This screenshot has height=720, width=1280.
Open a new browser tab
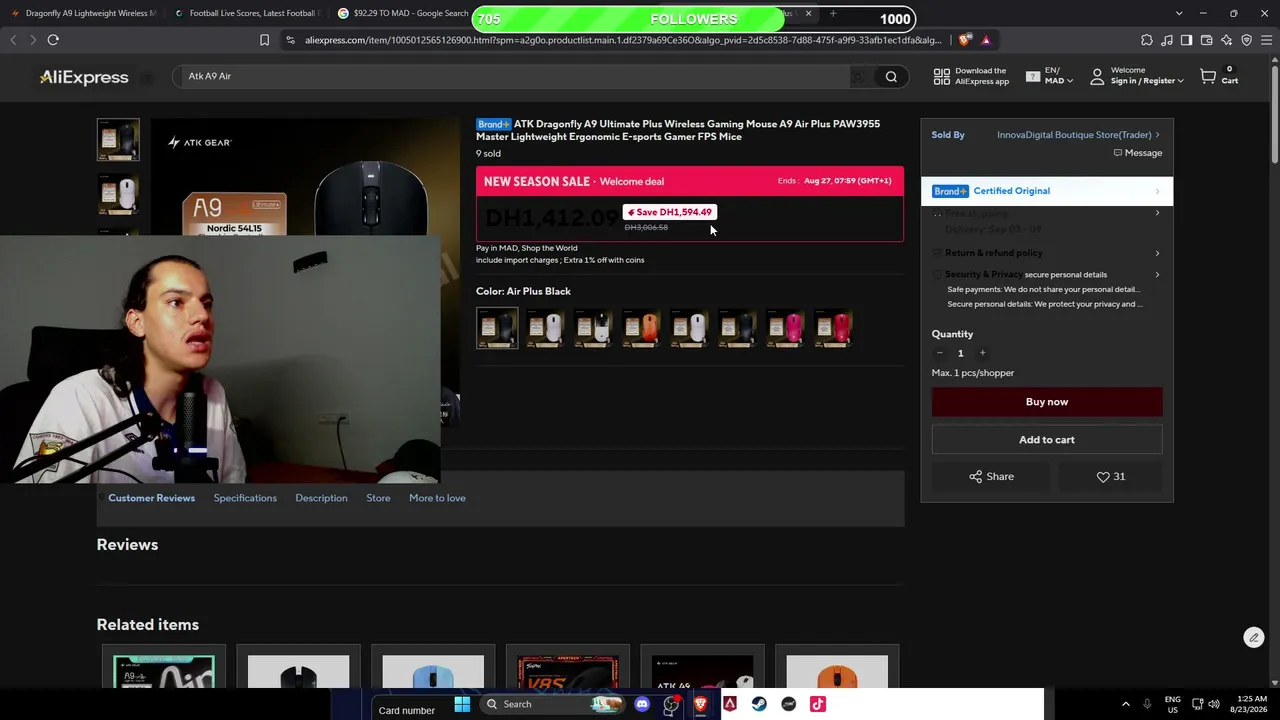pos(833,14)
